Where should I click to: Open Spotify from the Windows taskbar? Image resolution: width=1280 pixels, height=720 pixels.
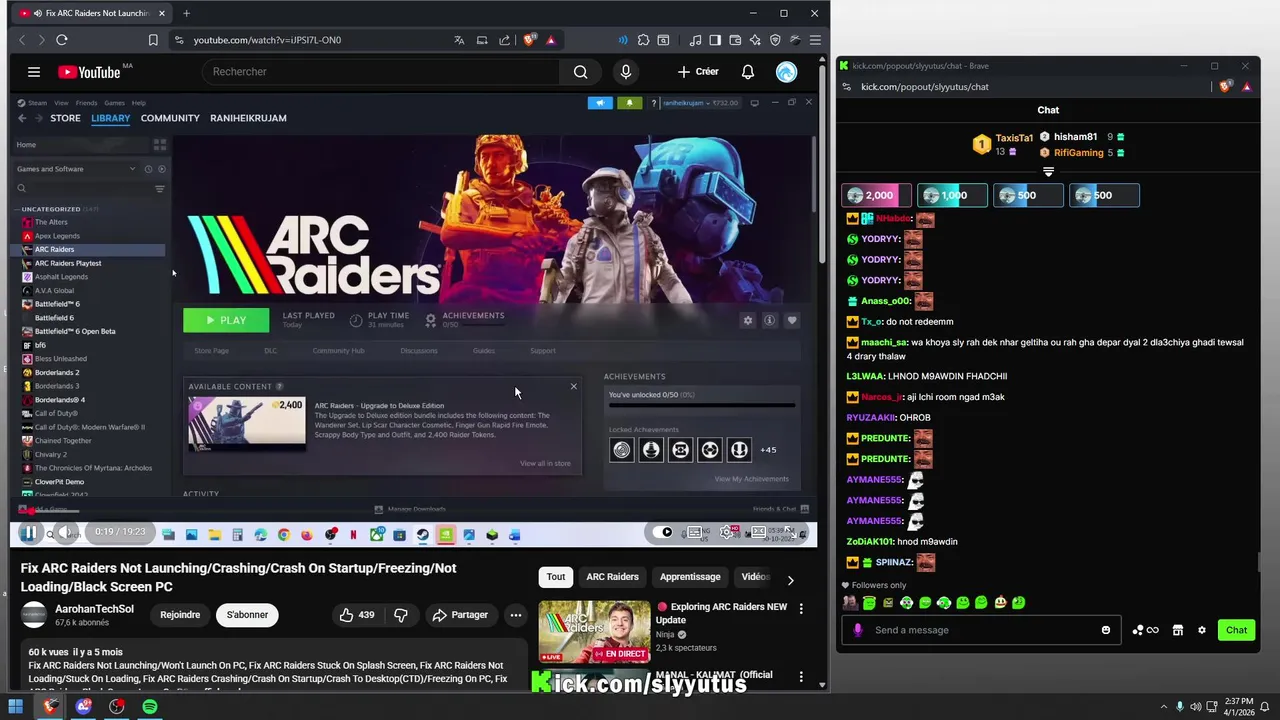[150, 707]
